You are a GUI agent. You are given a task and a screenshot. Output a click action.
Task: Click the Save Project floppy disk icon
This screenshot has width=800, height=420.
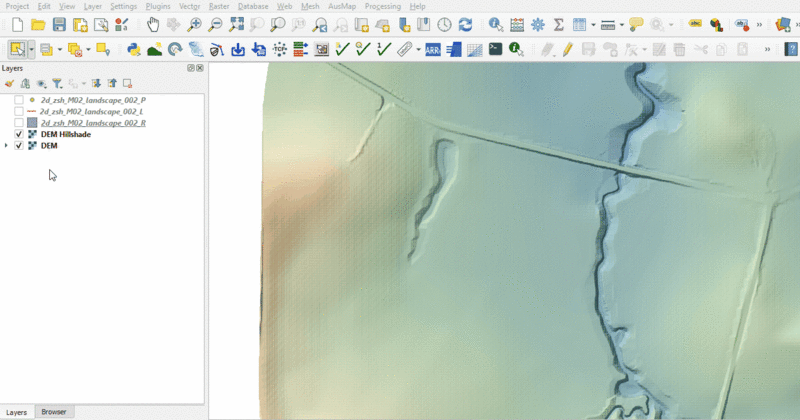click(59, 25)
